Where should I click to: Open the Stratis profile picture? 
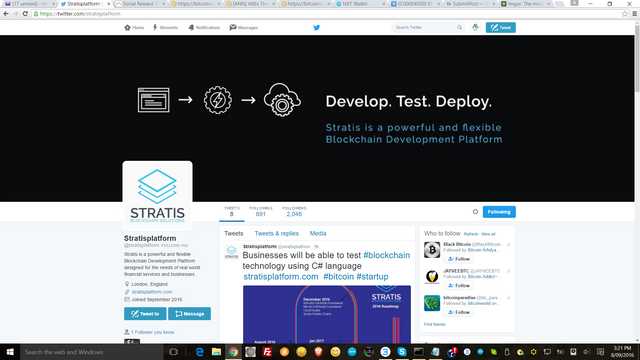coord(158,196)
